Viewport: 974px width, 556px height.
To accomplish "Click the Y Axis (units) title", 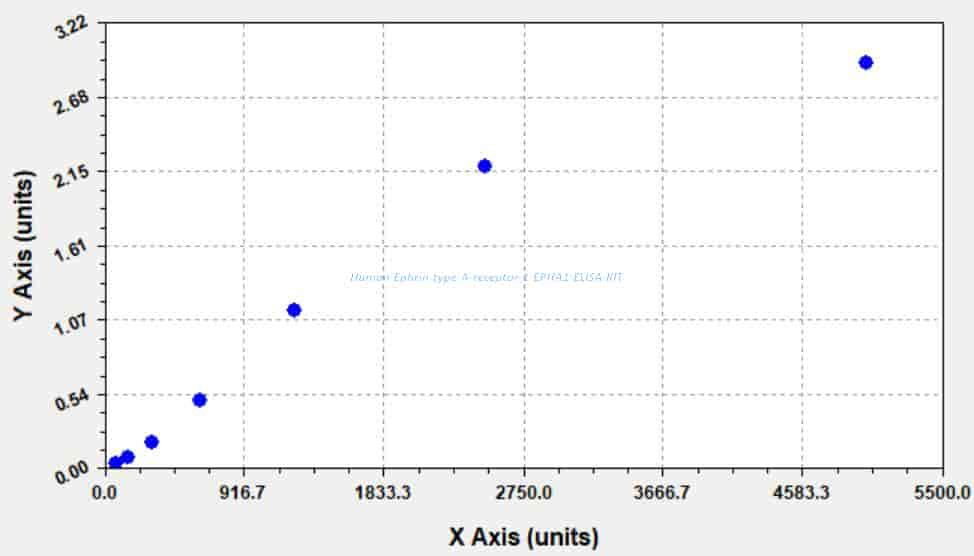I will pyautogui.click(x=24, y=245).
